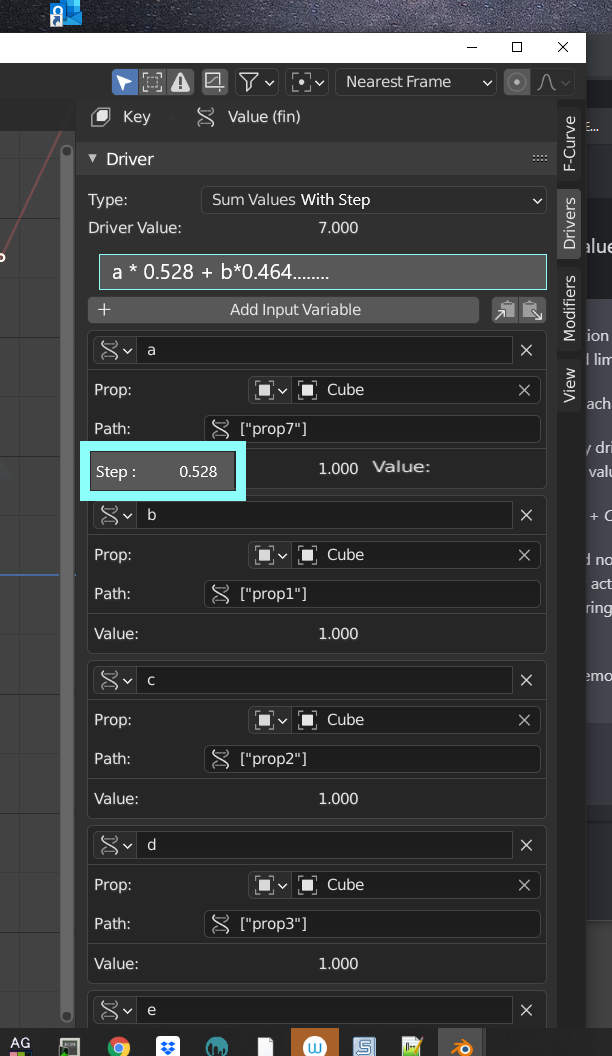
Task: Remove variable a with X icon
Action: click(526, 350)
